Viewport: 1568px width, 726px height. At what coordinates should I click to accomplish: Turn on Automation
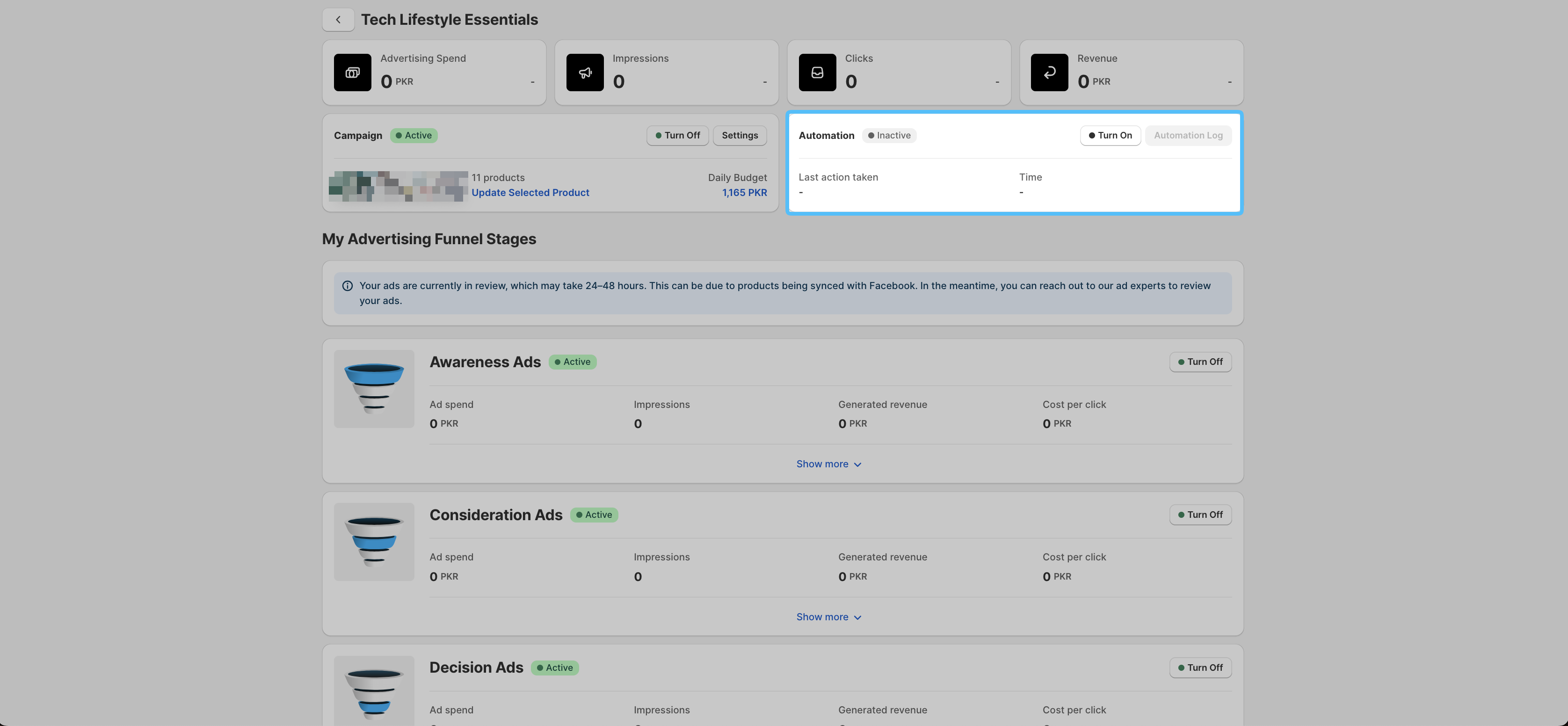(x=1110, y=136)
